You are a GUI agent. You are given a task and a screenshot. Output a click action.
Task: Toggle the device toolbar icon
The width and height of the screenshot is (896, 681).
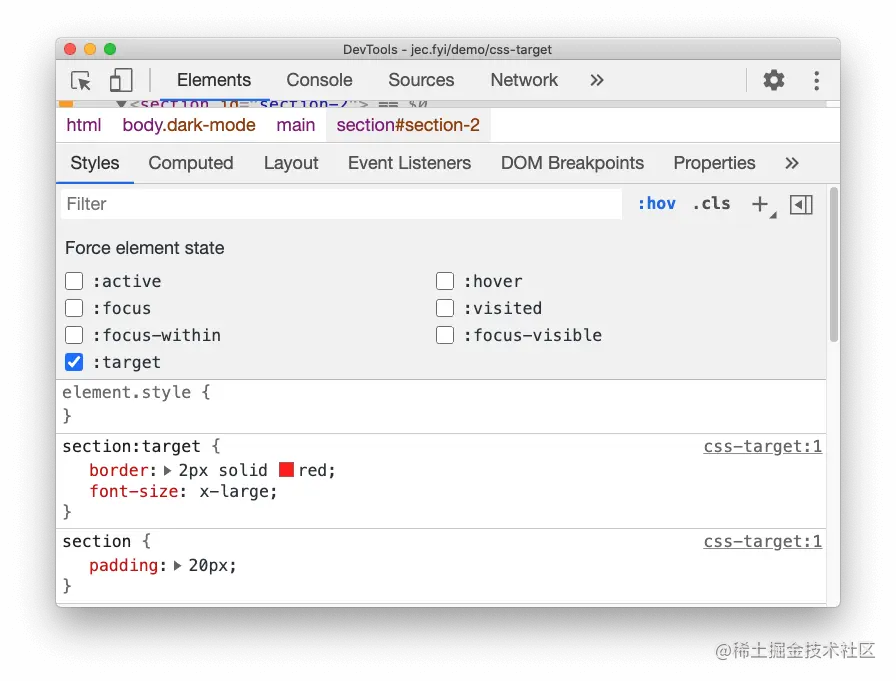[121, 80]
